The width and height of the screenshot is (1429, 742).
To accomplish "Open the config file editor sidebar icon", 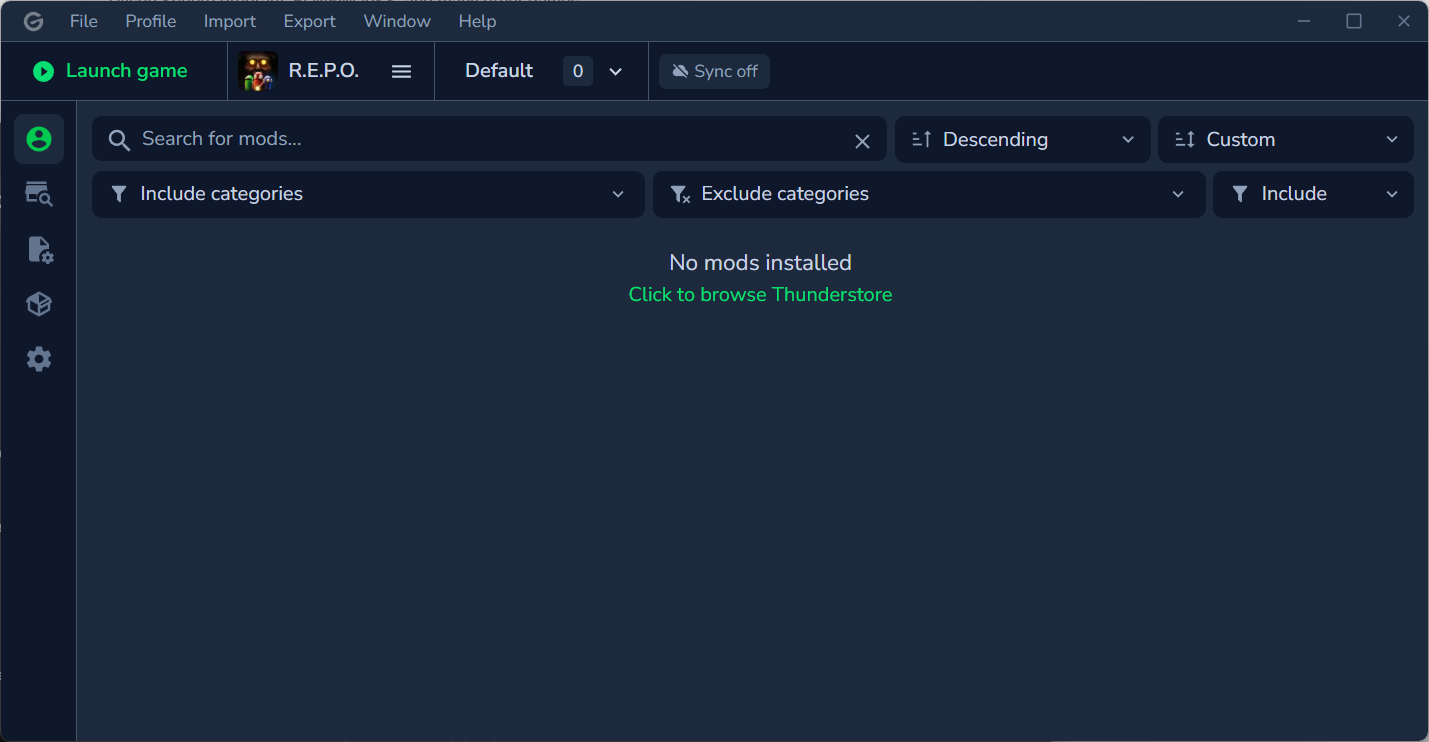I will [x=39, y=249].
